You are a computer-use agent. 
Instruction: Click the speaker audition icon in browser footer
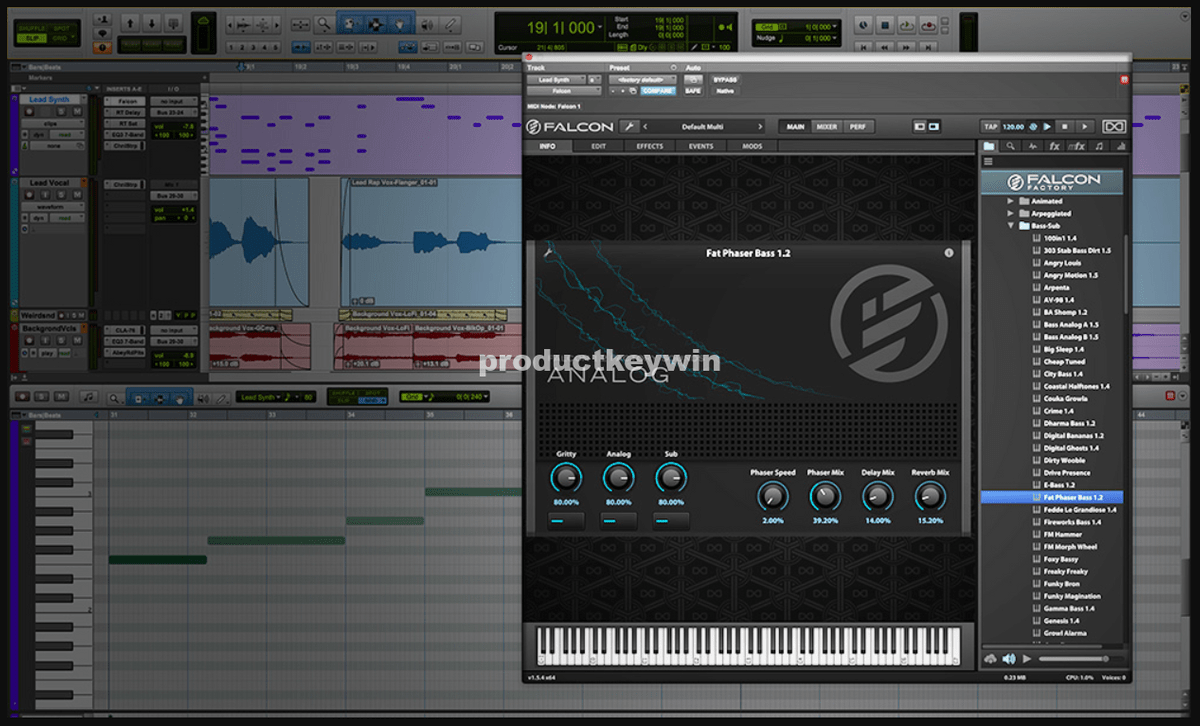point(1009,659)
